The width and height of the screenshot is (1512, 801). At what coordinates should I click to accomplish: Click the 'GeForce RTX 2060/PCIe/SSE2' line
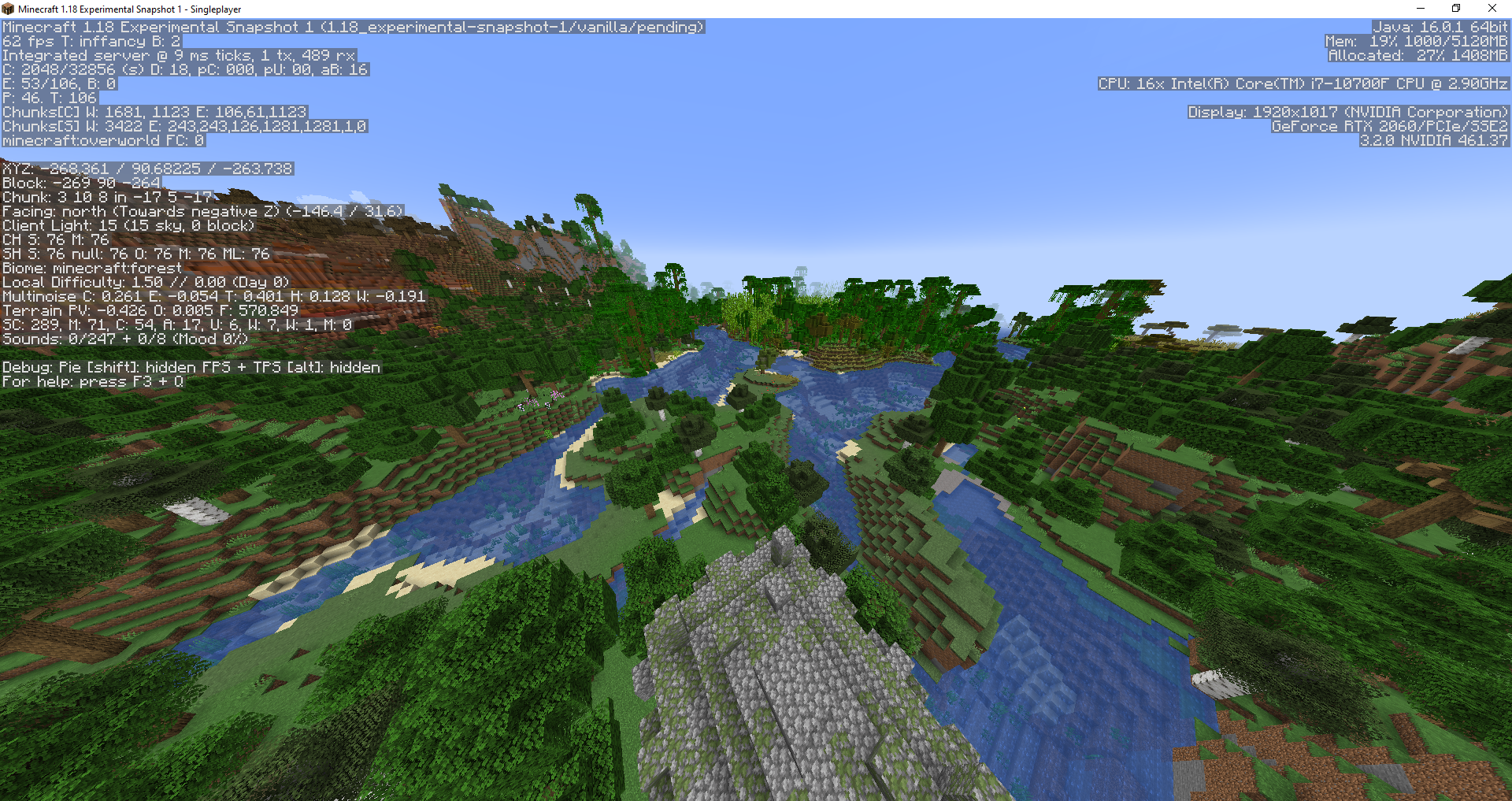(x=1390, y=127)
